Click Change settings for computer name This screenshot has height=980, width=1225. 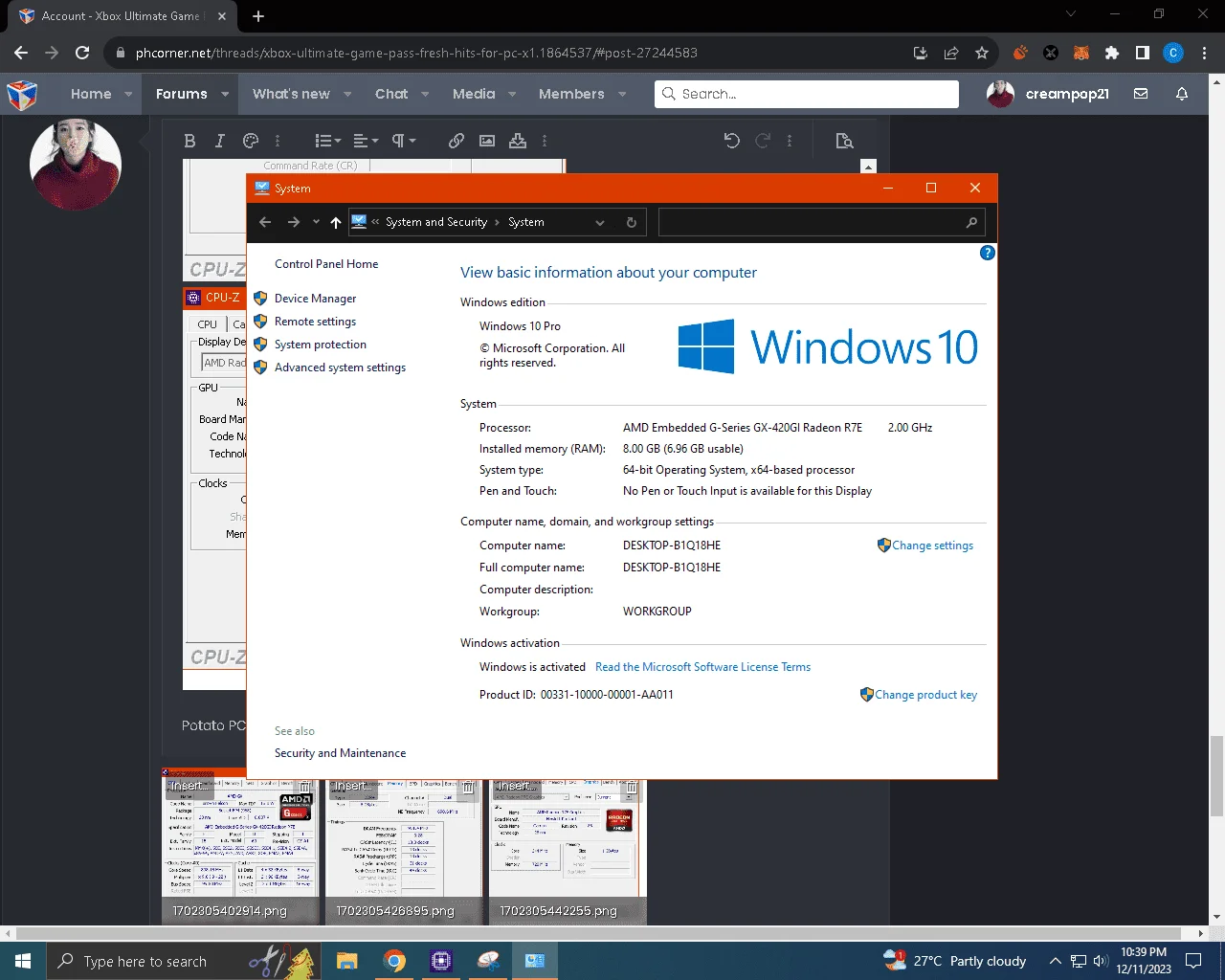932,546
